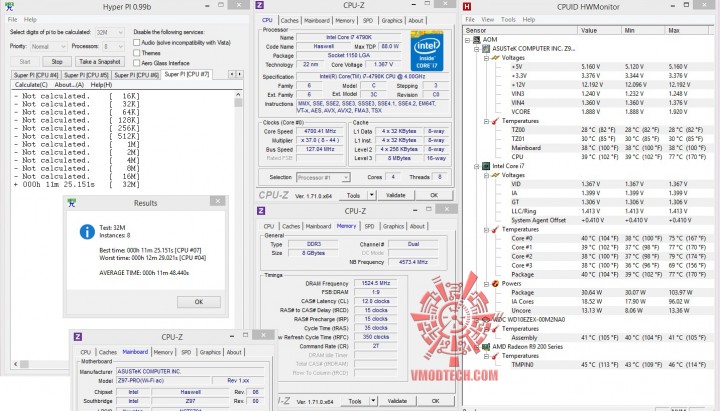
Task: Open the Processors count dropdown
Action: (x=113, y=46)
